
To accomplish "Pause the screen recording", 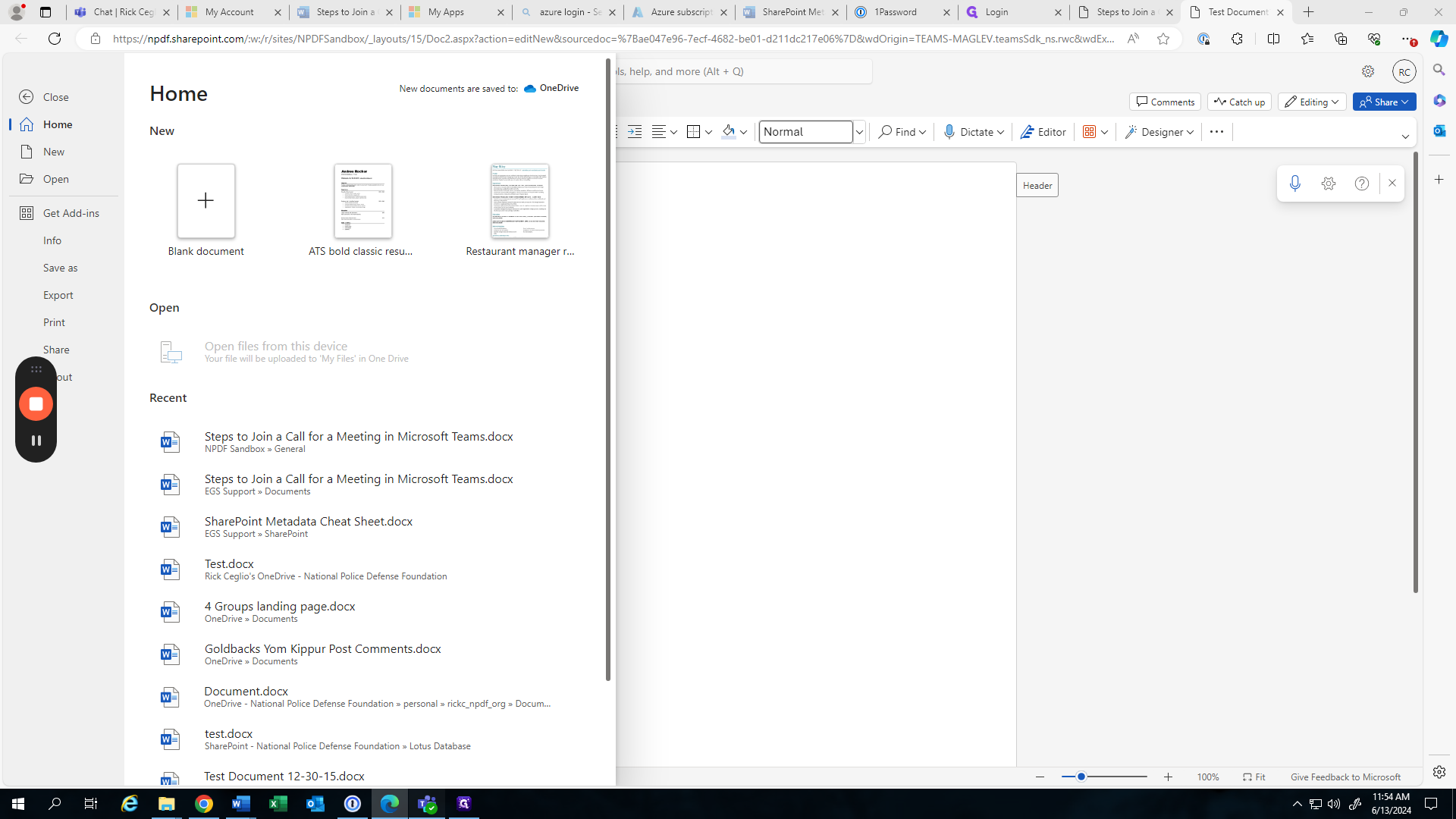I will coord(36,441).
